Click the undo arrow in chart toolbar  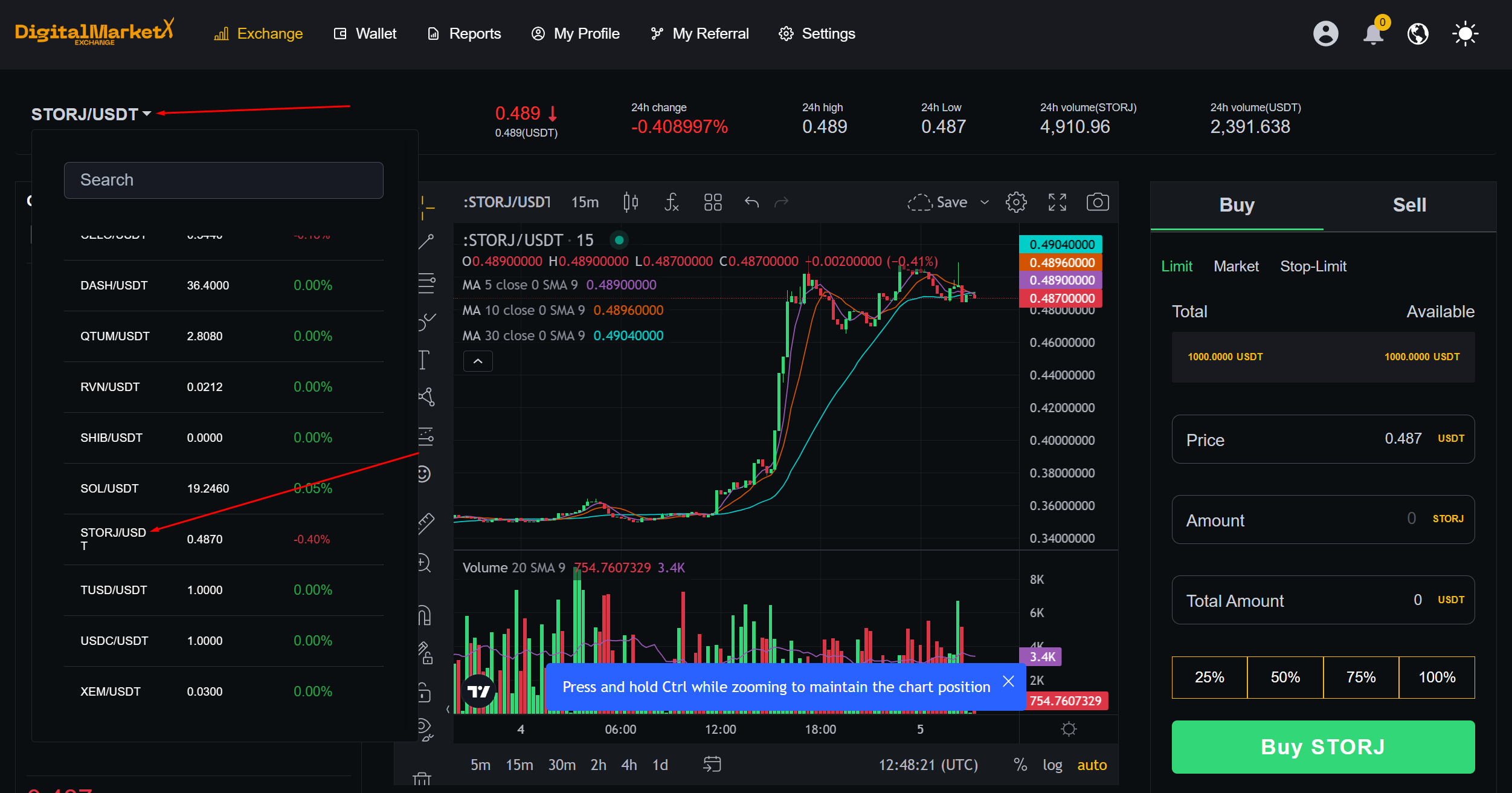pos(751,202)
